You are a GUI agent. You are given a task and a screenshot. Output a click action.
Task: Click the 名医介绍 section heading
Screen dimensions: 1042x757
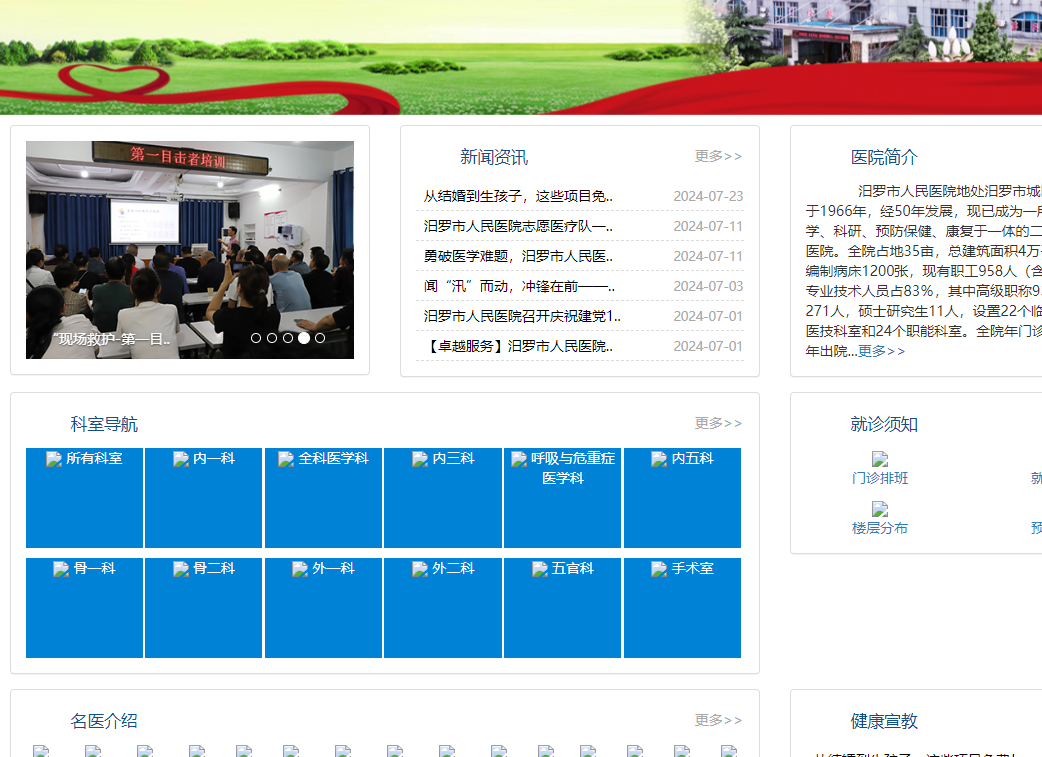(104, 721)
